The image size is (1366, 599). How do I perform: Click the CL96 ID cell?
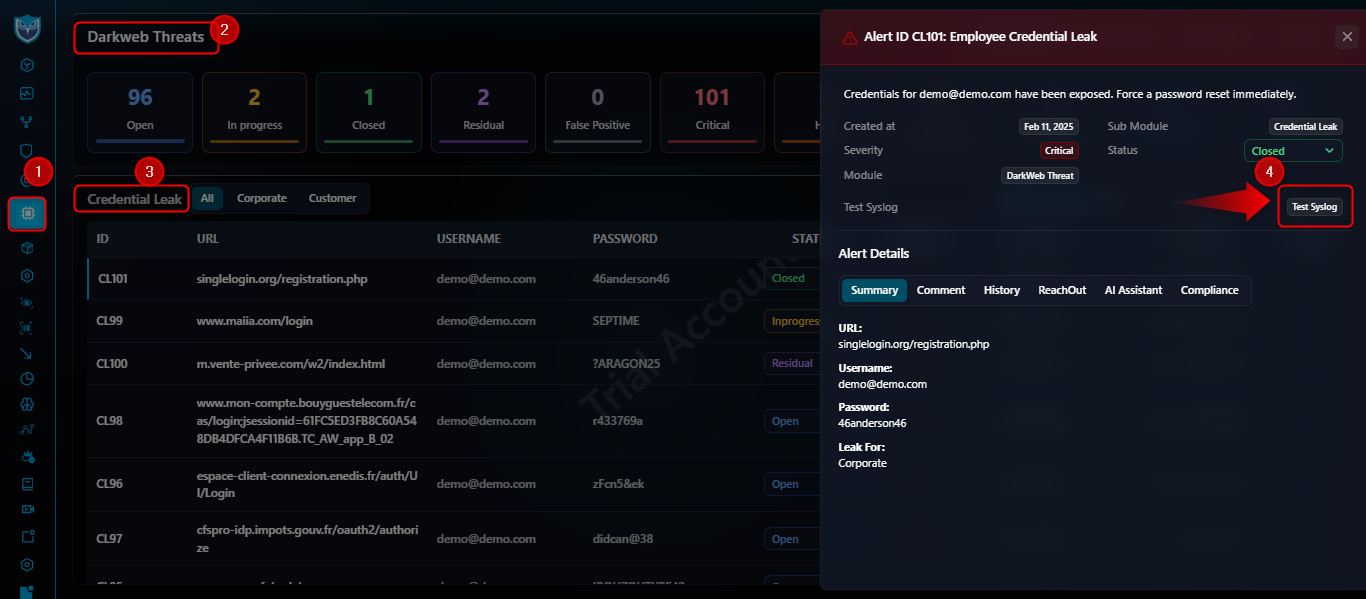(x=110, y=484)
